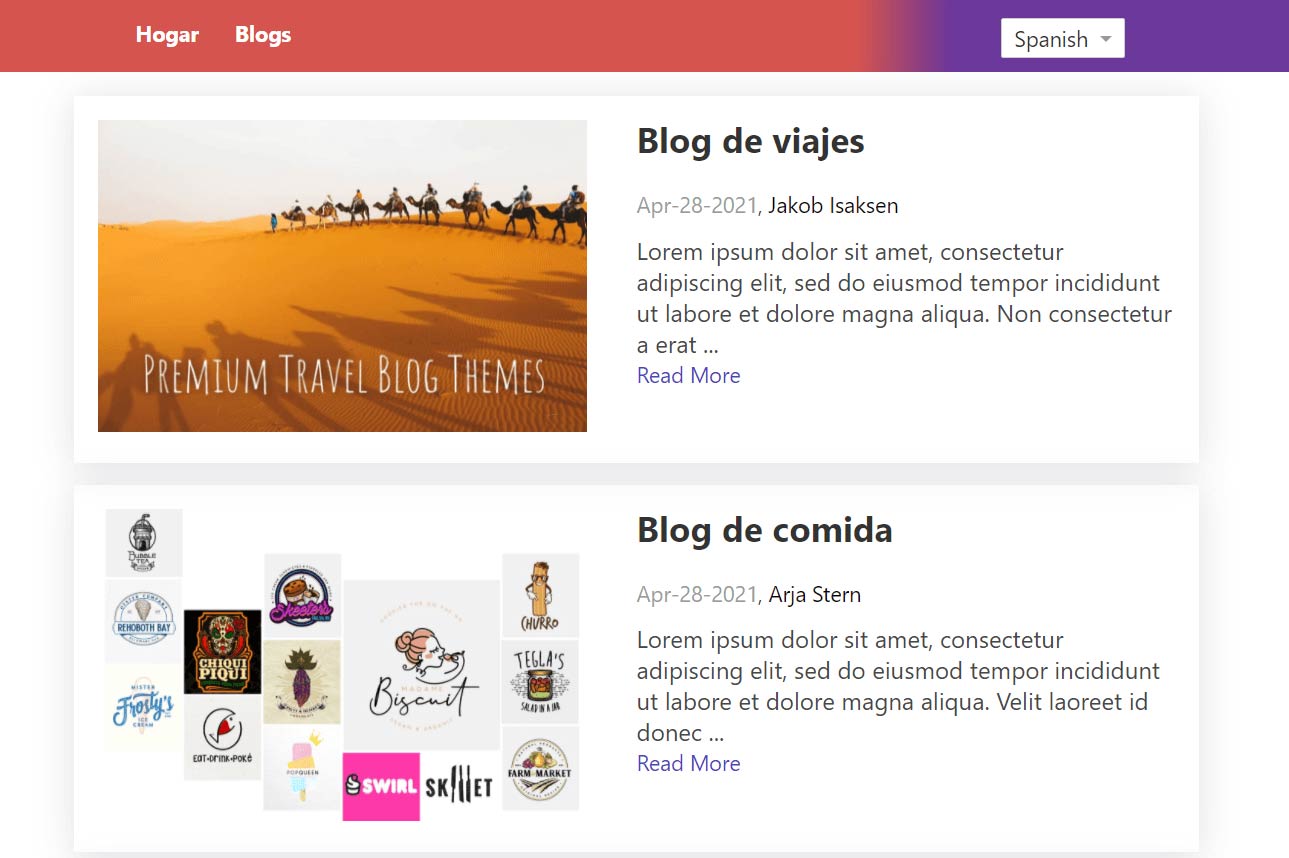Click the Madame Biscuit logo

coord(421,665)
